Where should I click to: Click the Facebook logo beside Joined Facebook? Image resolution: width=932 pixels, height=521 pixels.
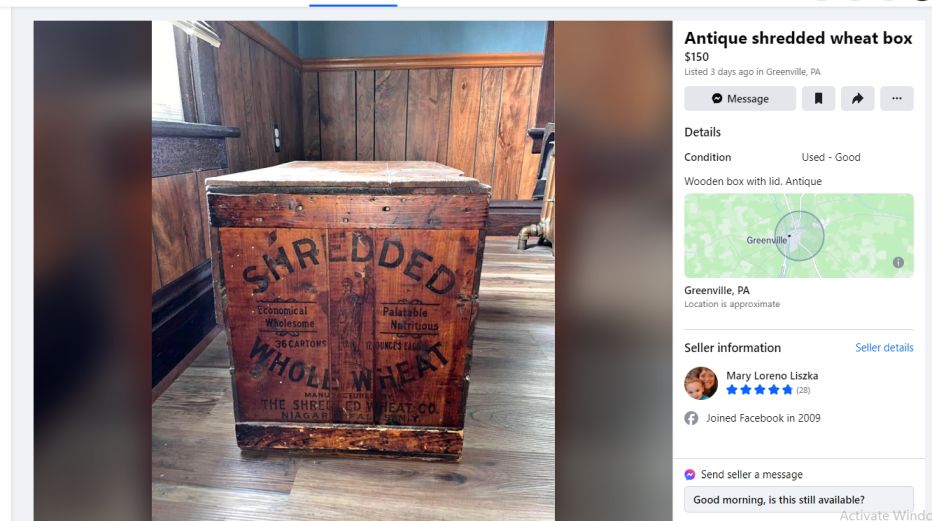click(x=691, y=418)
